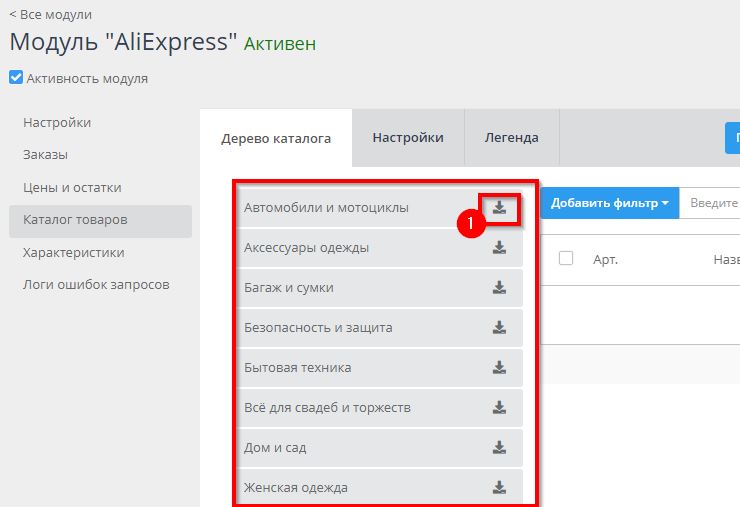The width and height of the screenshot is (740, 507).
Task: Click download icon for Всё для свадеб и торжеств
Action: pyautogui.click(x=499, y=407)
